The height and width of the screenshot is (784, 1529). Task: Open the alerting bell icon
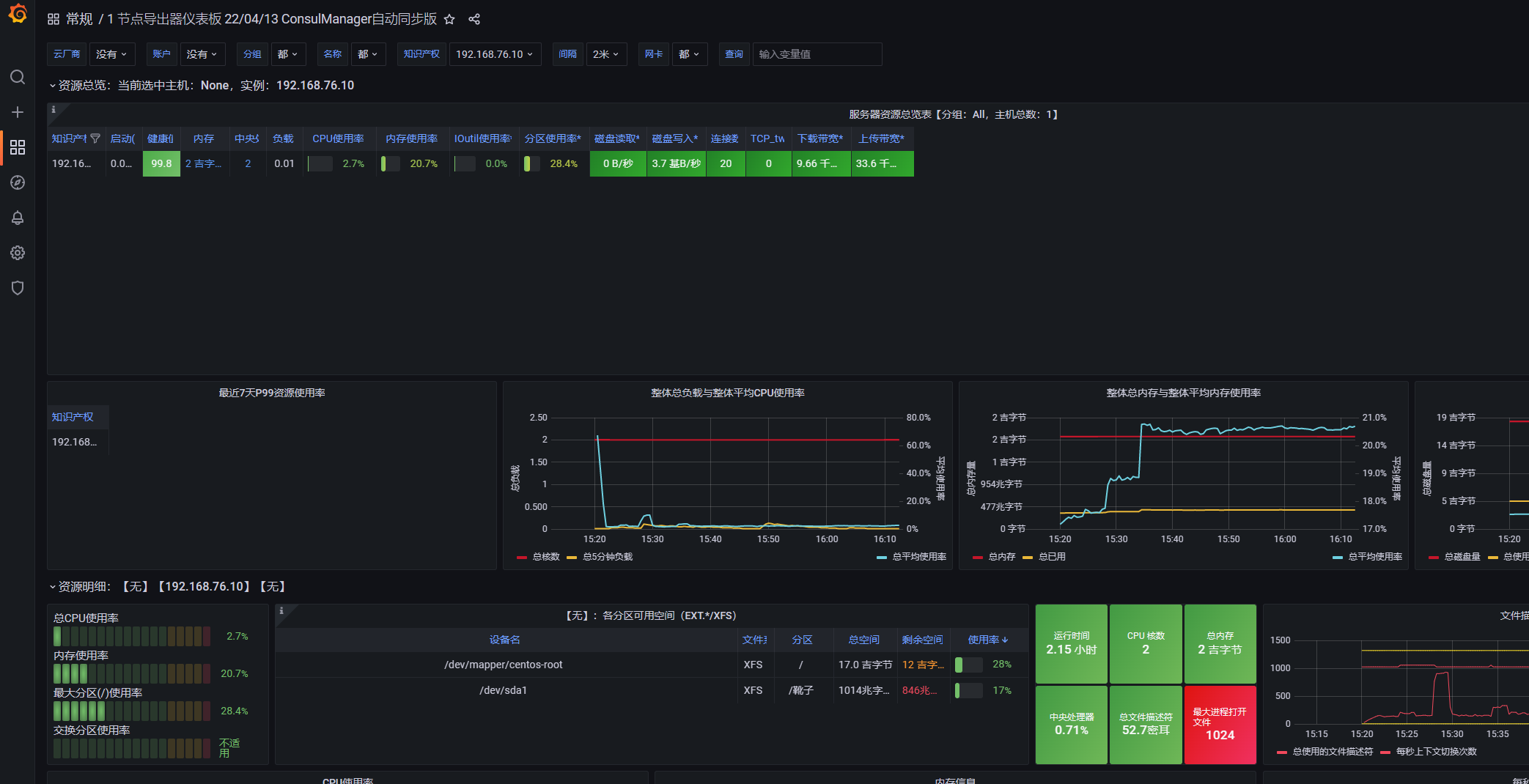coord(18,218)
